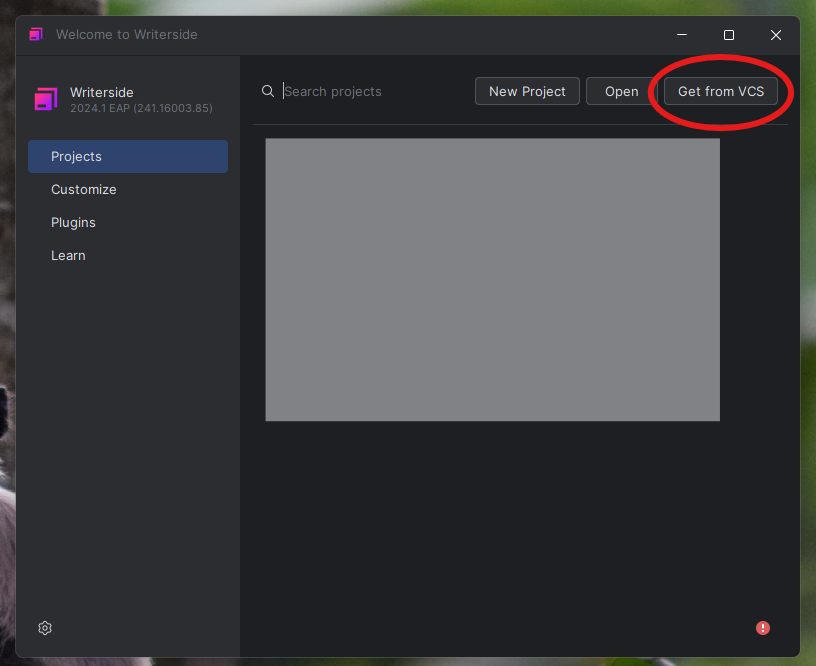
Task: Minimize the Welcome to Writerside window
Action: click(x=683, y=35)
